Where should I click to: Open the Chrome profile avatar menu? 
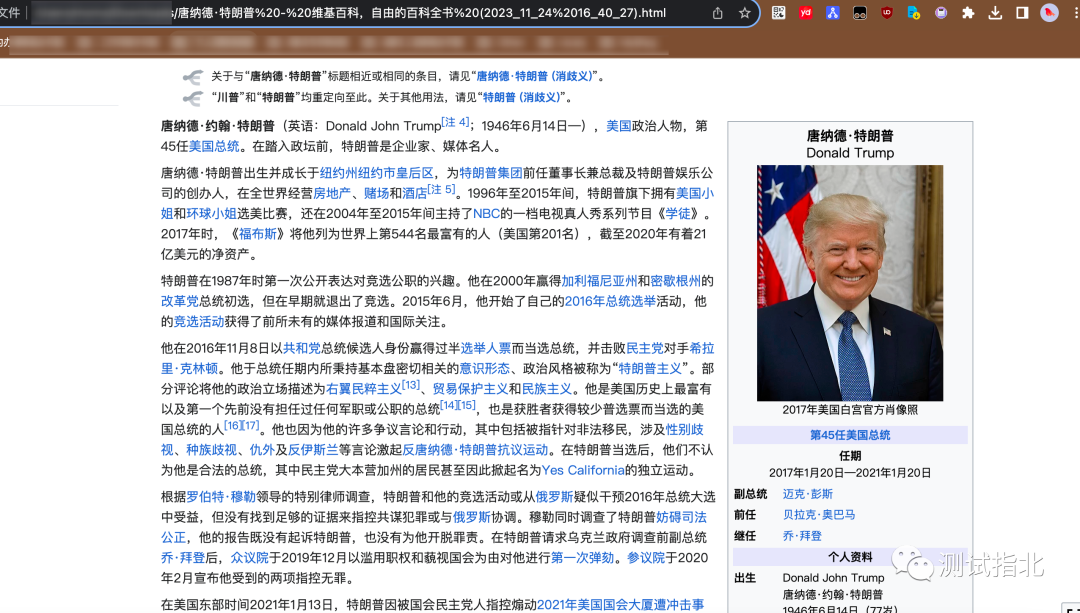tap(1049, 13)
